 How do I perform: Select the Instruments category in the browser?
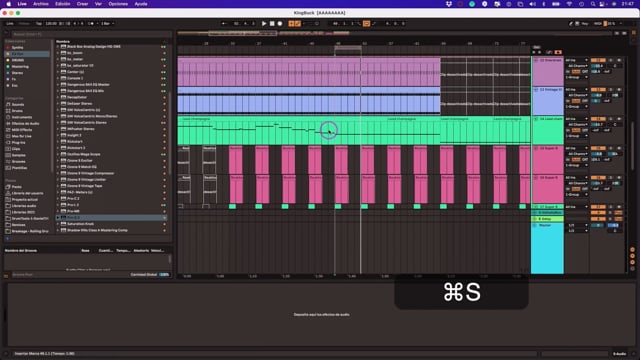coord(22,117)
